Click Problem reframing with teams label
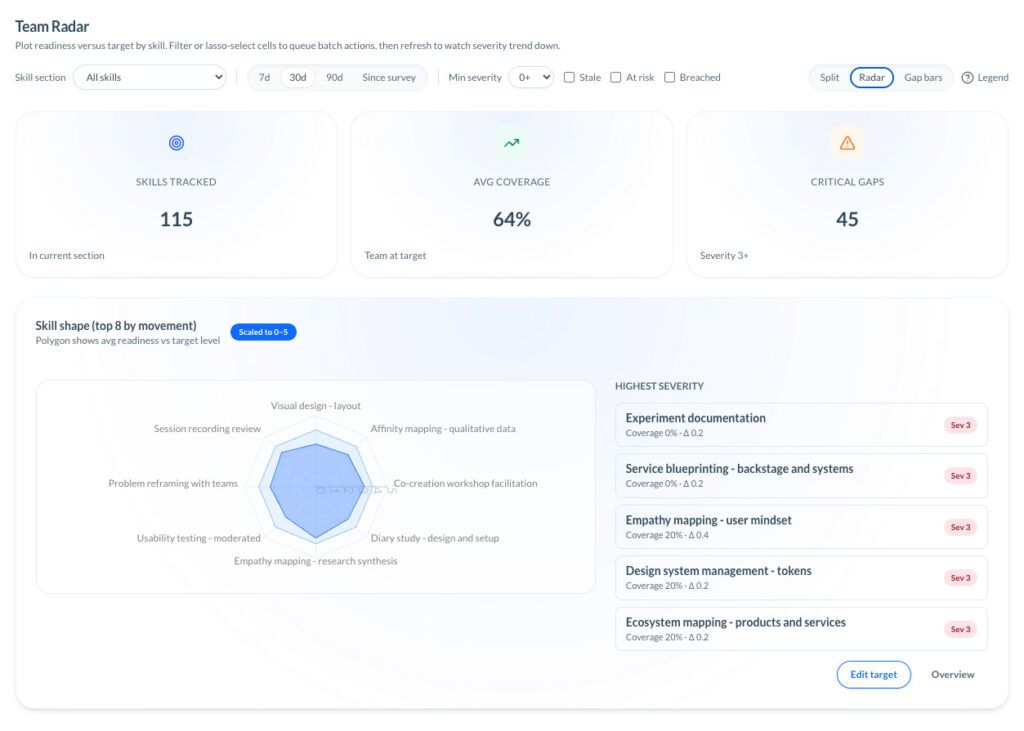This screenshot has height=731, width=1024. coord(173,483)
